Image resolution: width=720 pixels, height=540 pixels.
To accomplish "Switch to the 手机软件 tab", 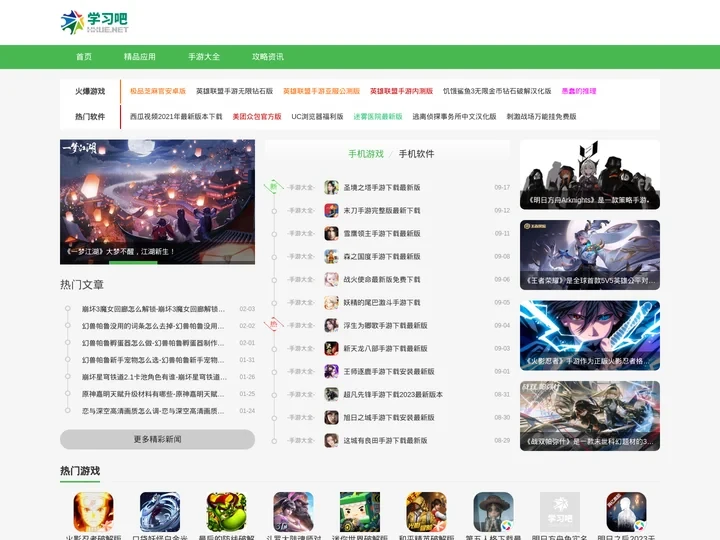I will (x=416, y=154).
